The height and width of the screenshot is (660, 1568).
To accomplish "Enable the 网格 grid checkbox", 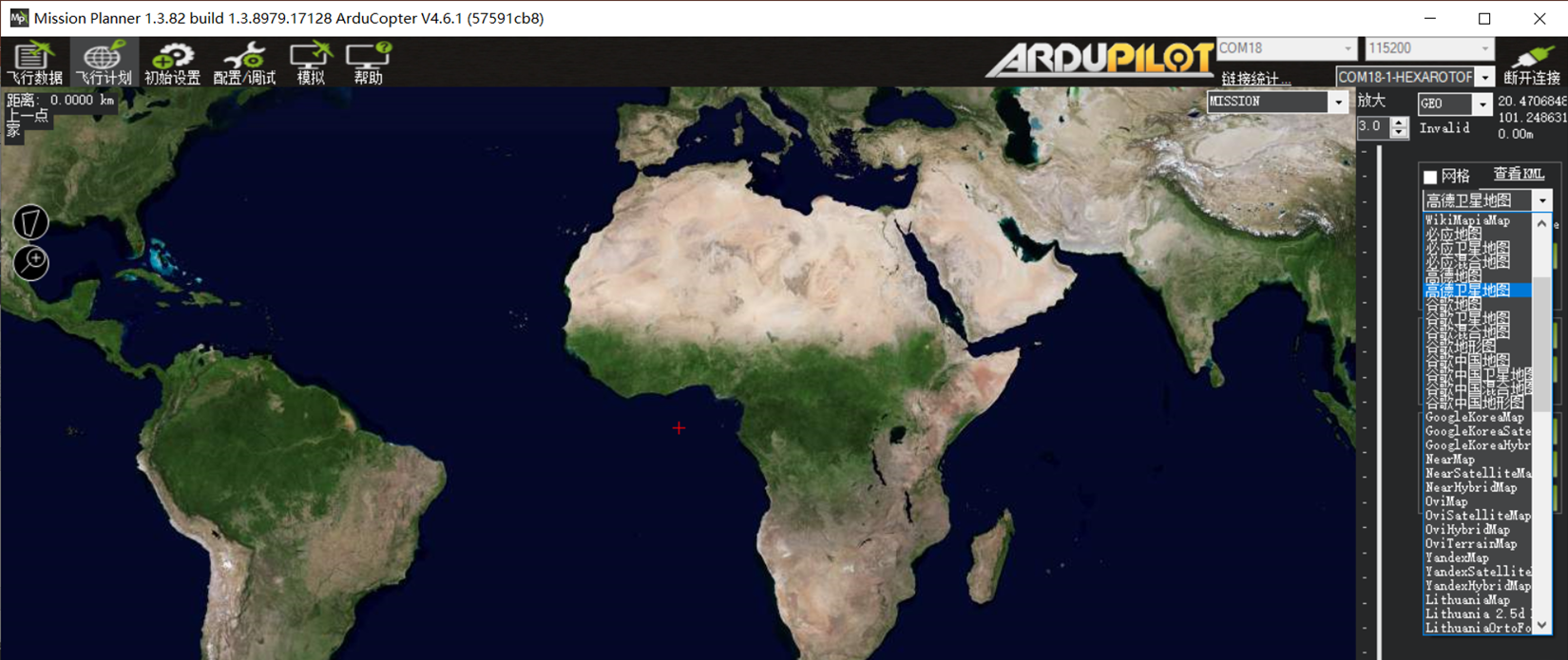I will tap(1430, 177).
